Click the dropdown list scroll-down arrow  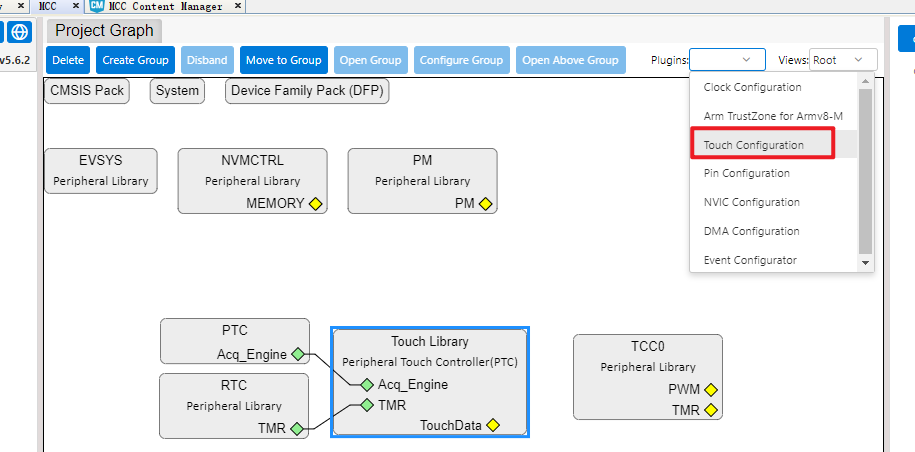pos(866,264)
